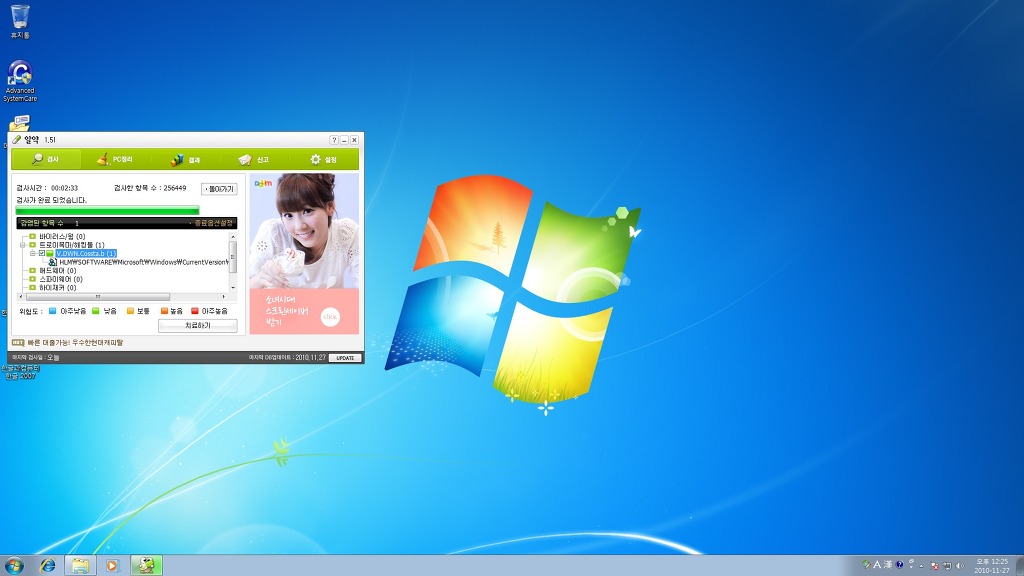Open Windows Media Player from the taskbar
Viewport: 1024px width, 576px height.
pyautogui.click(x=112, y=566)
